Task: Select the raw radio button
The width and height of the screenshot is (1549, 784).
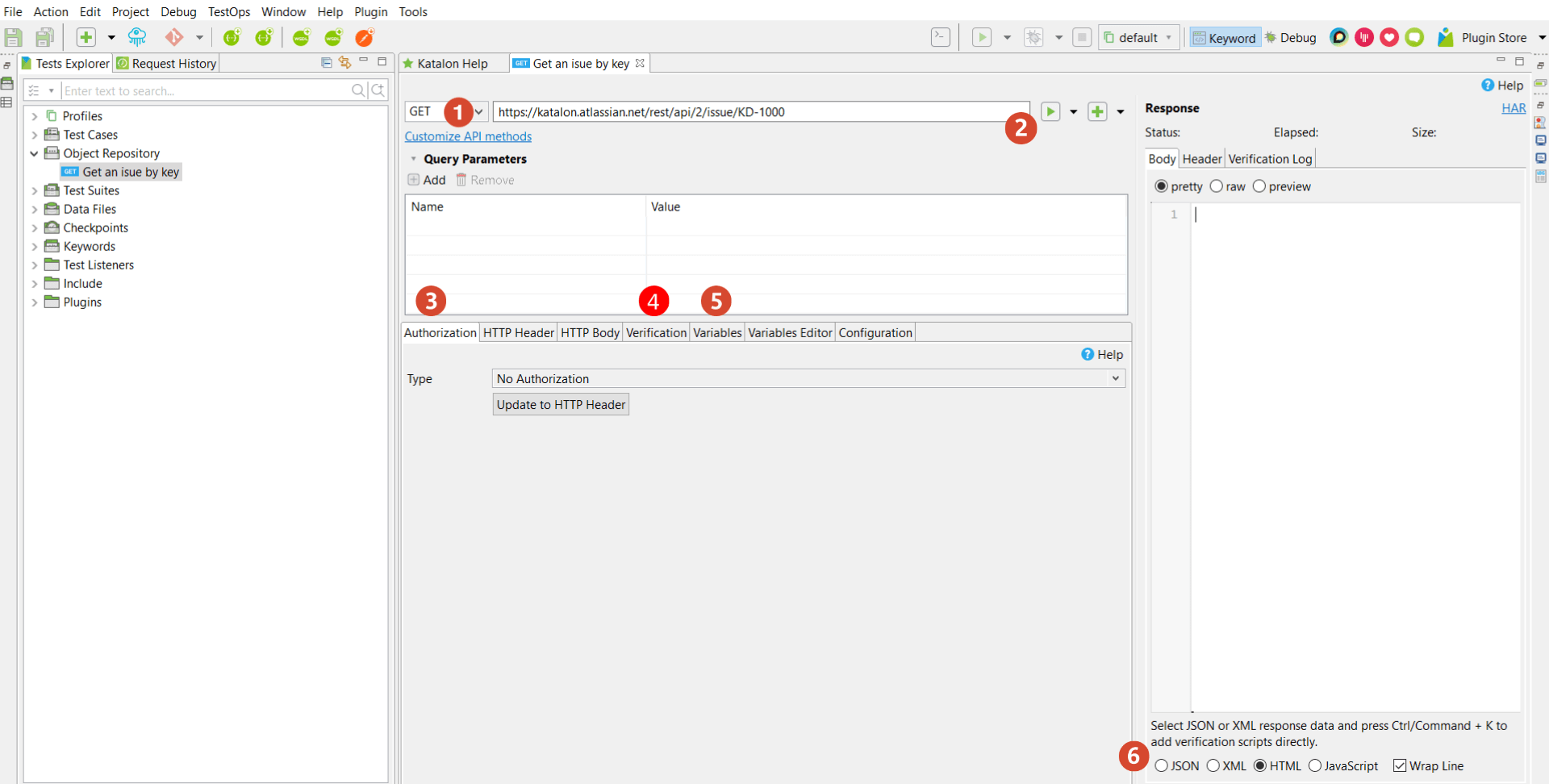Action: coord(1217,186)
